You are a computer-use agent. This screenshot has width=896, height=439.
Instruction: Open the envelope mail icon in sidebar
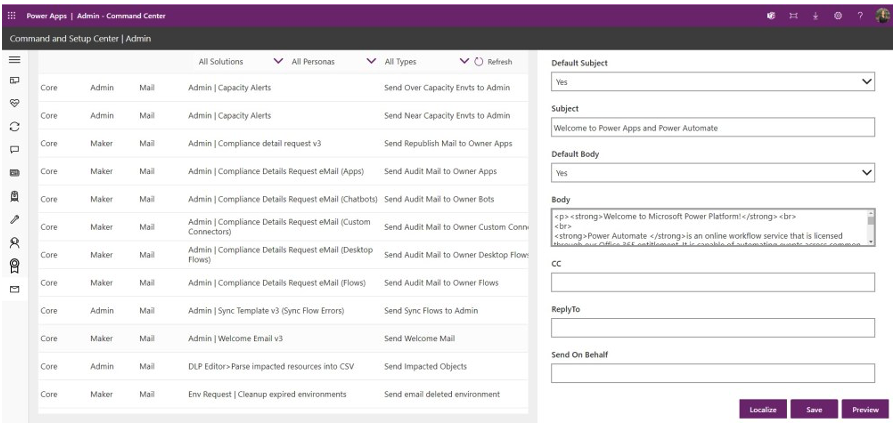point(14,289)
